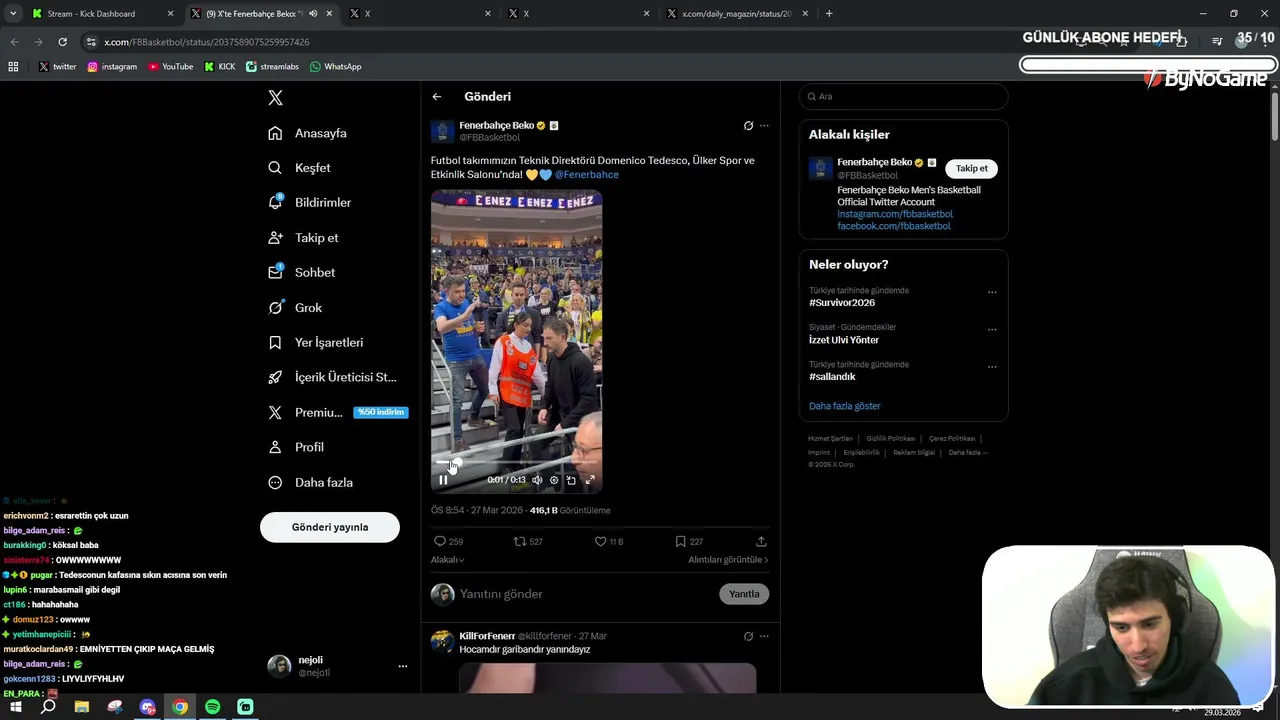Share the post via share icon
Image resolution: width=1280 pixels, height=720 pixels.
click(x=762, y=542)
